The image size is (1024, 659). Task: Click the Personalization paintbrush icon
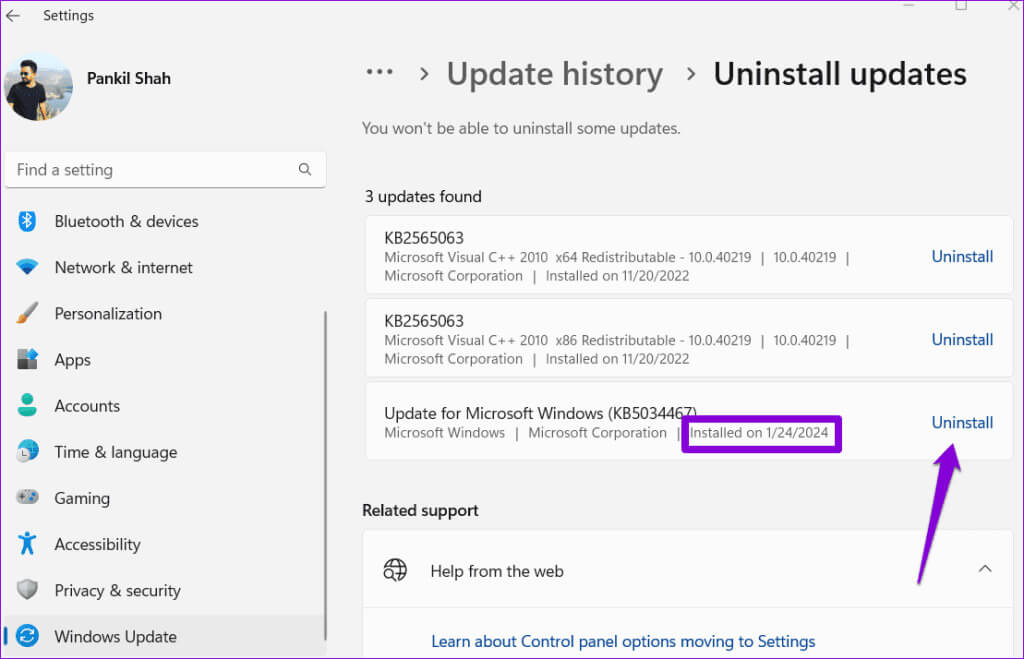tap(27, 313)
